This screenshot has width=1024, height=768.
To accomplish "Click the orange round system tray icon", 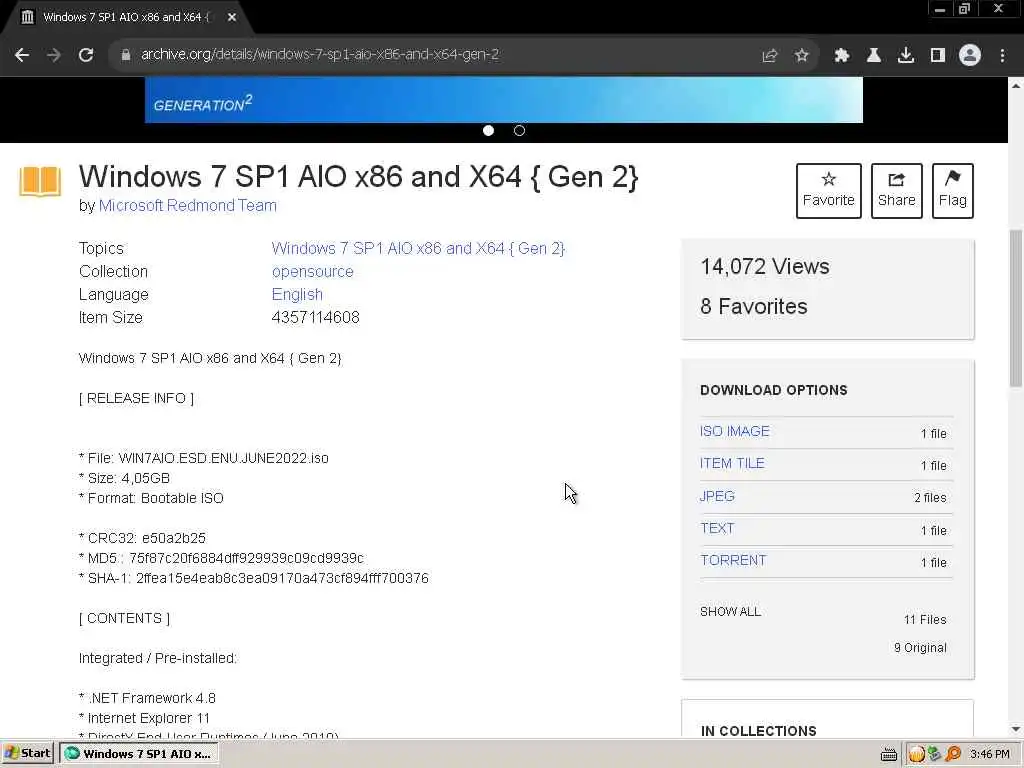I will pos(916,754).
